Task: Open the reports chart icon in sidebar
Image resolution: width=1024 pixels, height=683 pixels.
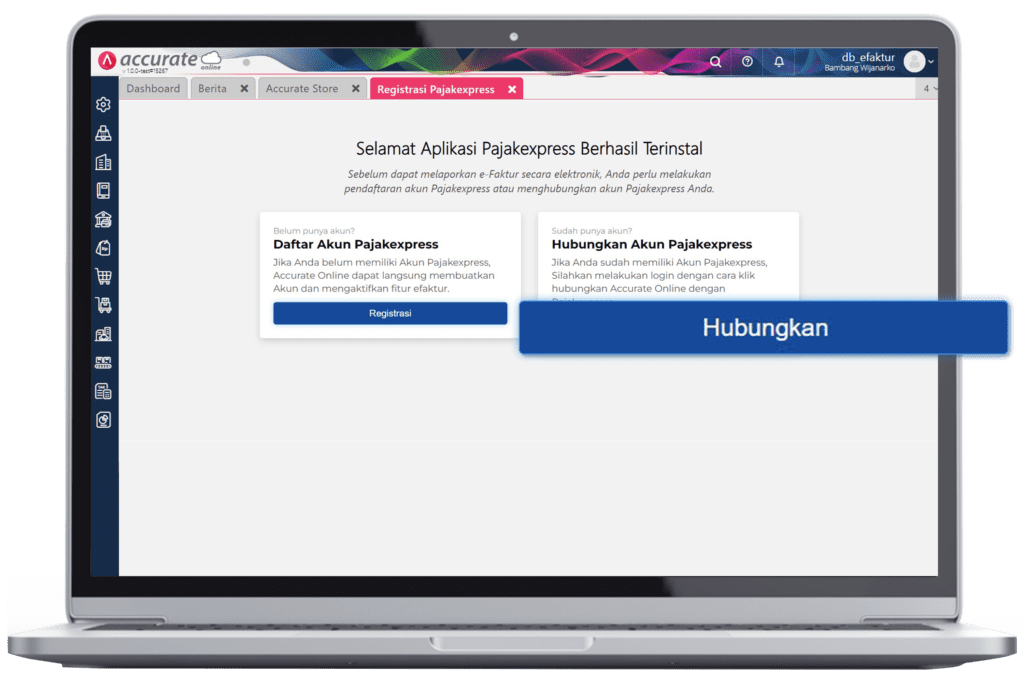Action: pos(103,420)
